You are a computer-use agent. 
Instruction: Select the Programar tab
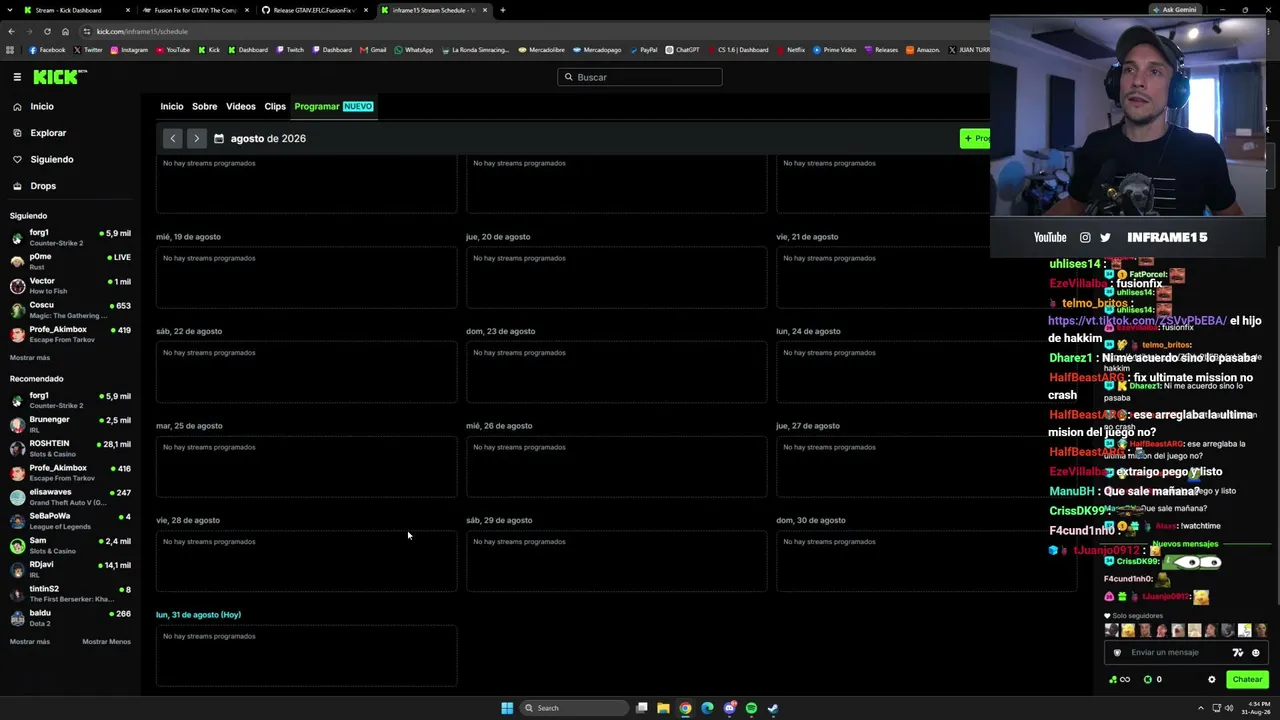334,106
